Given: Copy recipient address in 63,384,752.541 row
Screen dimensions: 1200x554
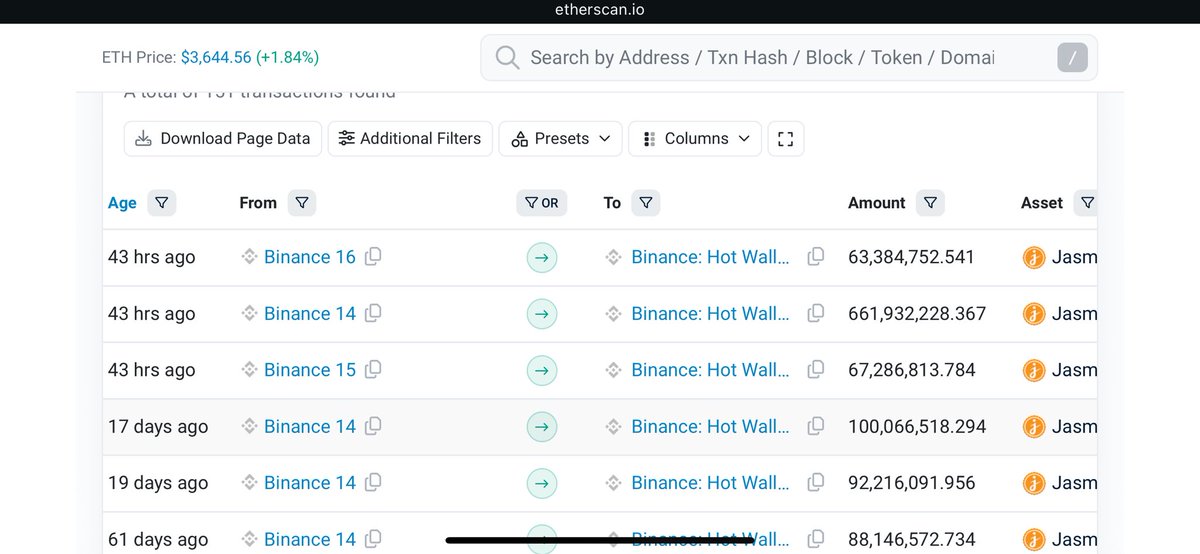Looking at the screenshot, I should [816, 257].
